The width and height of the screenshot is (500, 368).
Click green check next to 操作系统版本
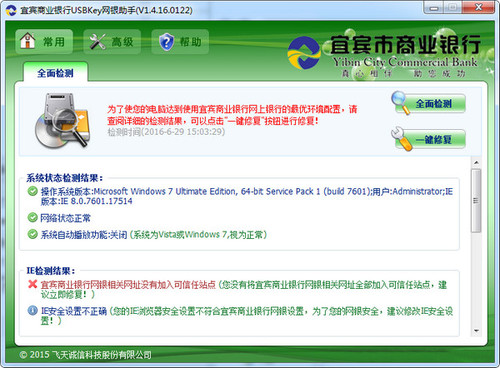coord(33,191)
